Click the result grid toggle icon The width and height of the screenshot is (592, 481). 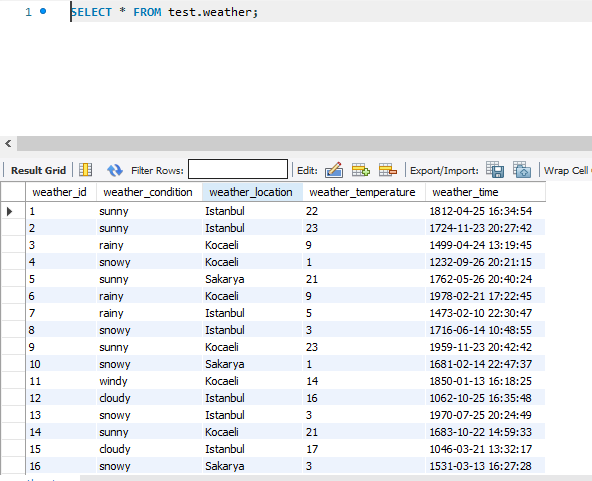(86, 170)
